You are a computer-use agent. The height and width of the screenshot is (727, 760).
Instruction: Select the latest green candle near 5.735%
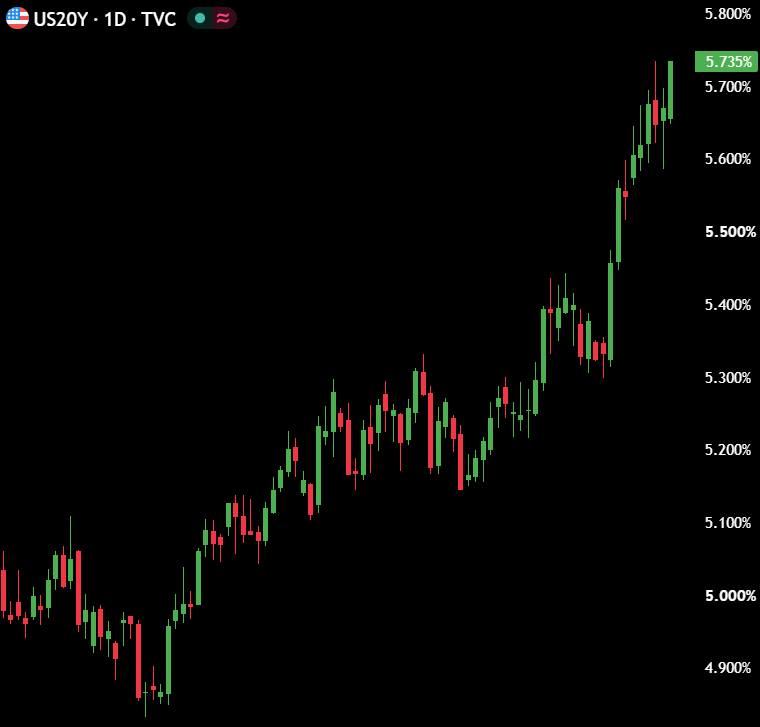[x=671, y=90]
